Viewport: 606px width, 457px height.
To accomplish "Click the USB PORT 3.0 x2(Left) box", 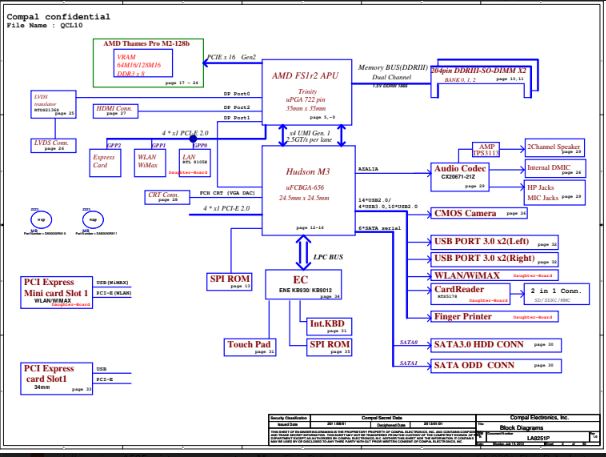I will 494,242.
